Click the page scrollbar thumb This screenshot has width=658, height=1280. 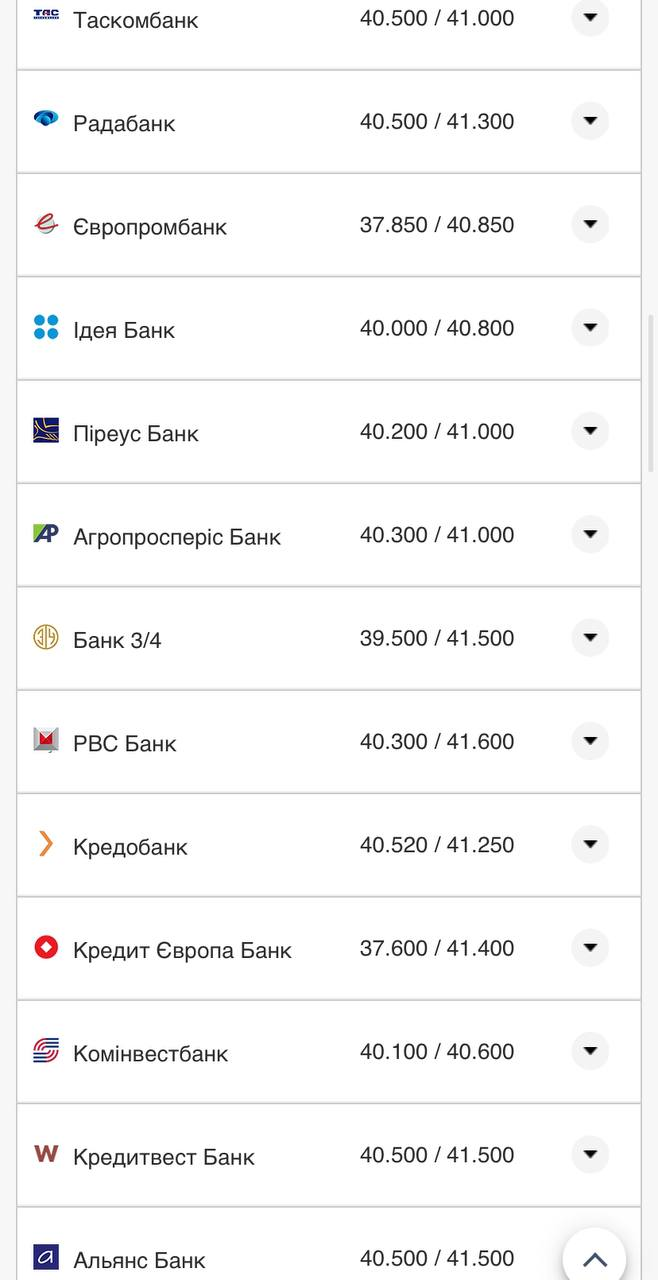coord(652,375)
